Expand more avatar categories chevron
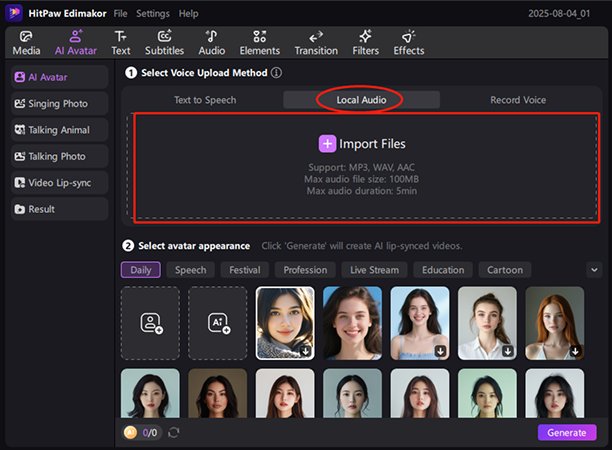The height and width of the screenshot is (450, 612). click(594, 270)
